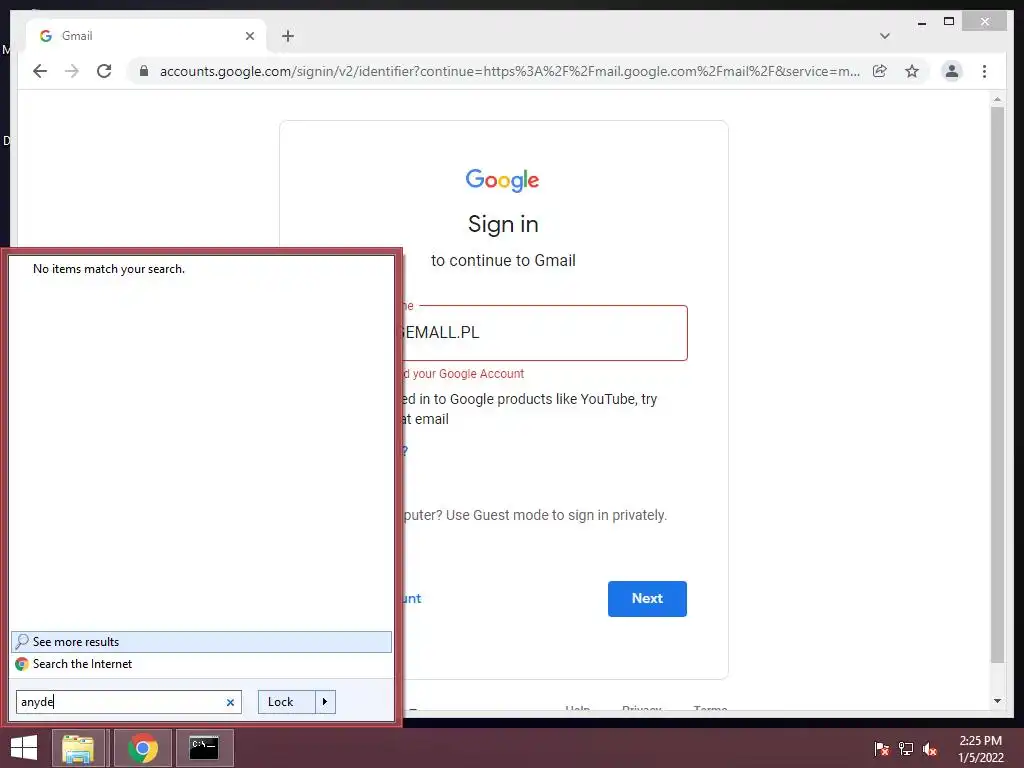Screen dimensions: 1024x768
Task: Reload the Gmail sign-in page
Action: tap(104, 71)
